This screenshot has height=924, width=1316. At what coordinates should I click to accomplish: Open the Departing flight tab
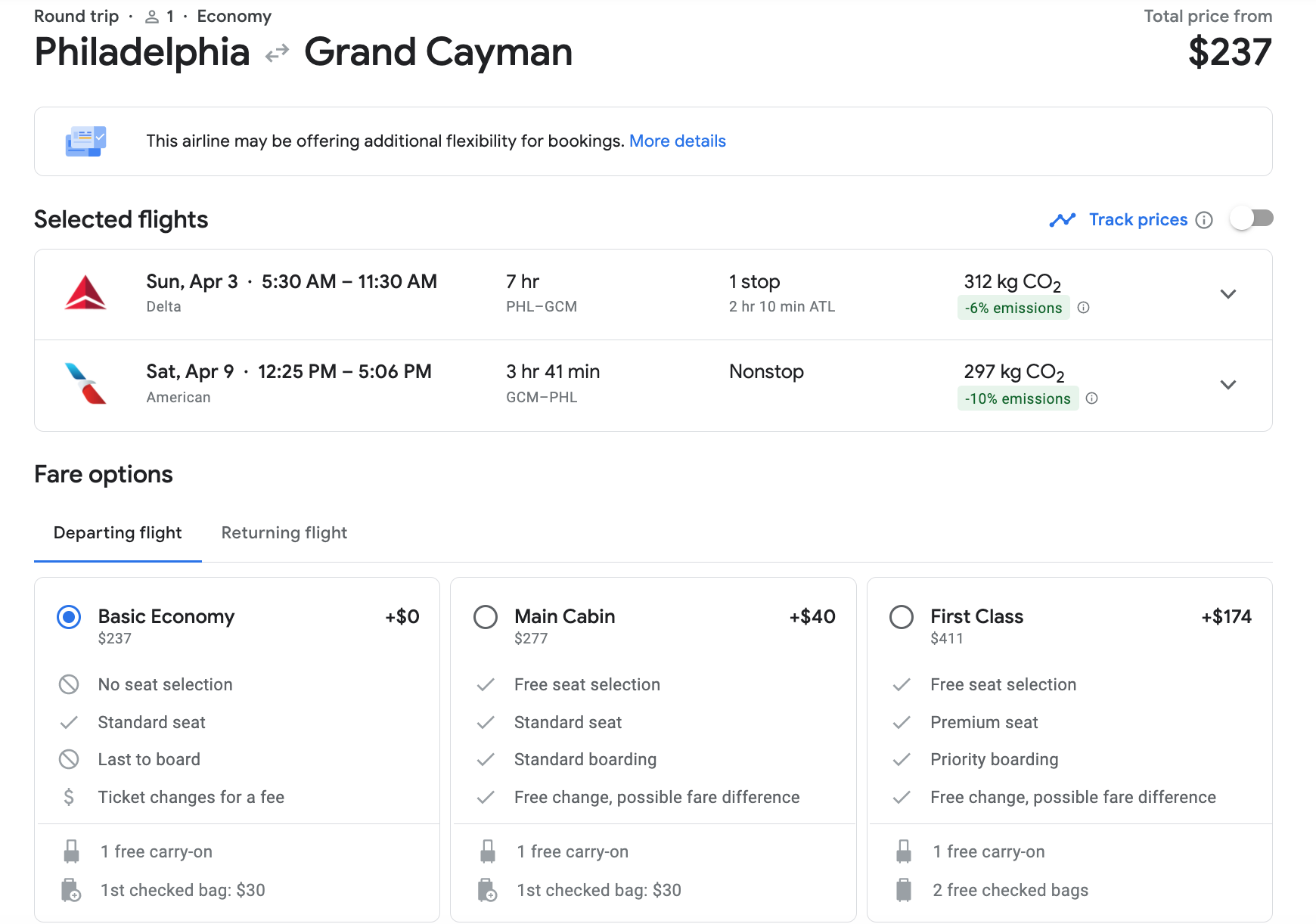[x=118, y=533]
